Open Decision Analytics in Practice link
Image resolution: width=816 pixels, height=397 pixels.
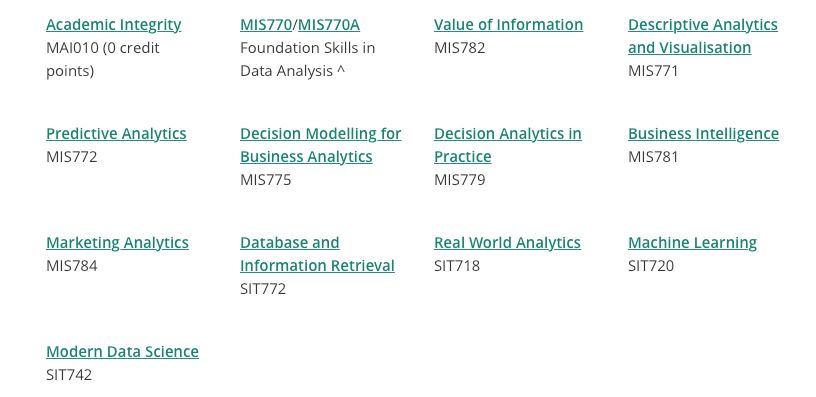[507, 145]
